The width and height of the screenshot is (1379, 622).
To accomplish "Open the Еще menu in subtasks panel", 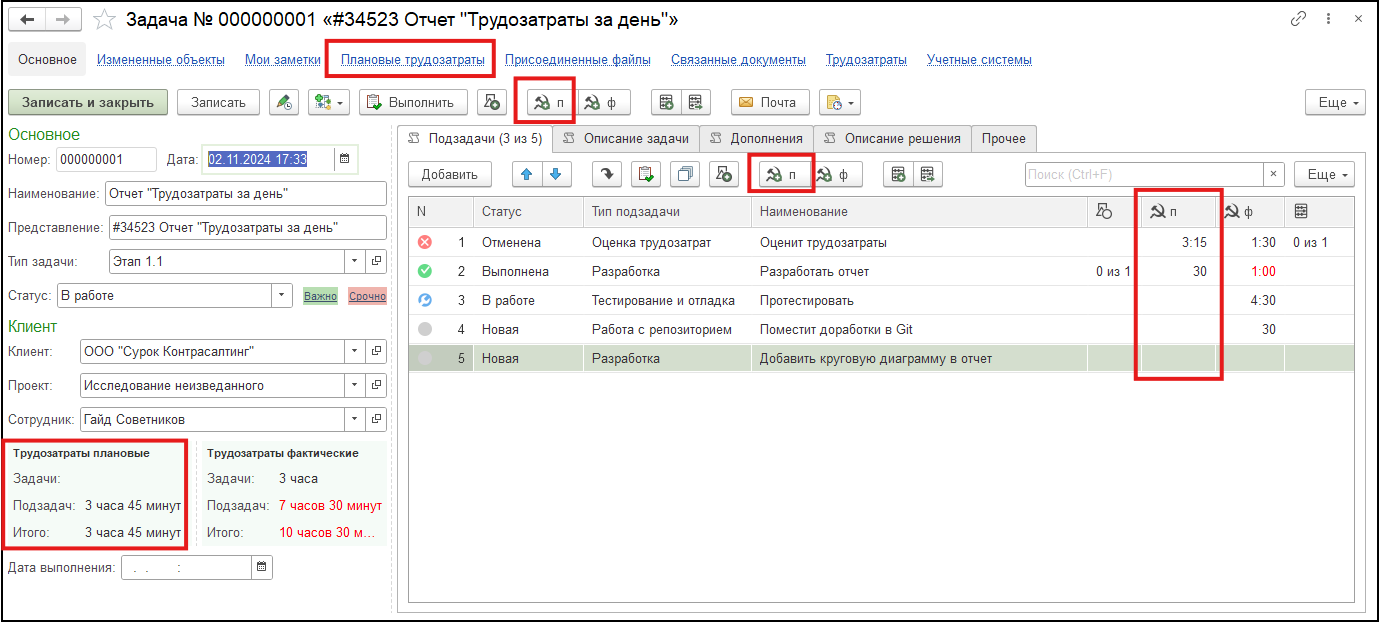I will click(x=1323, y=174).
